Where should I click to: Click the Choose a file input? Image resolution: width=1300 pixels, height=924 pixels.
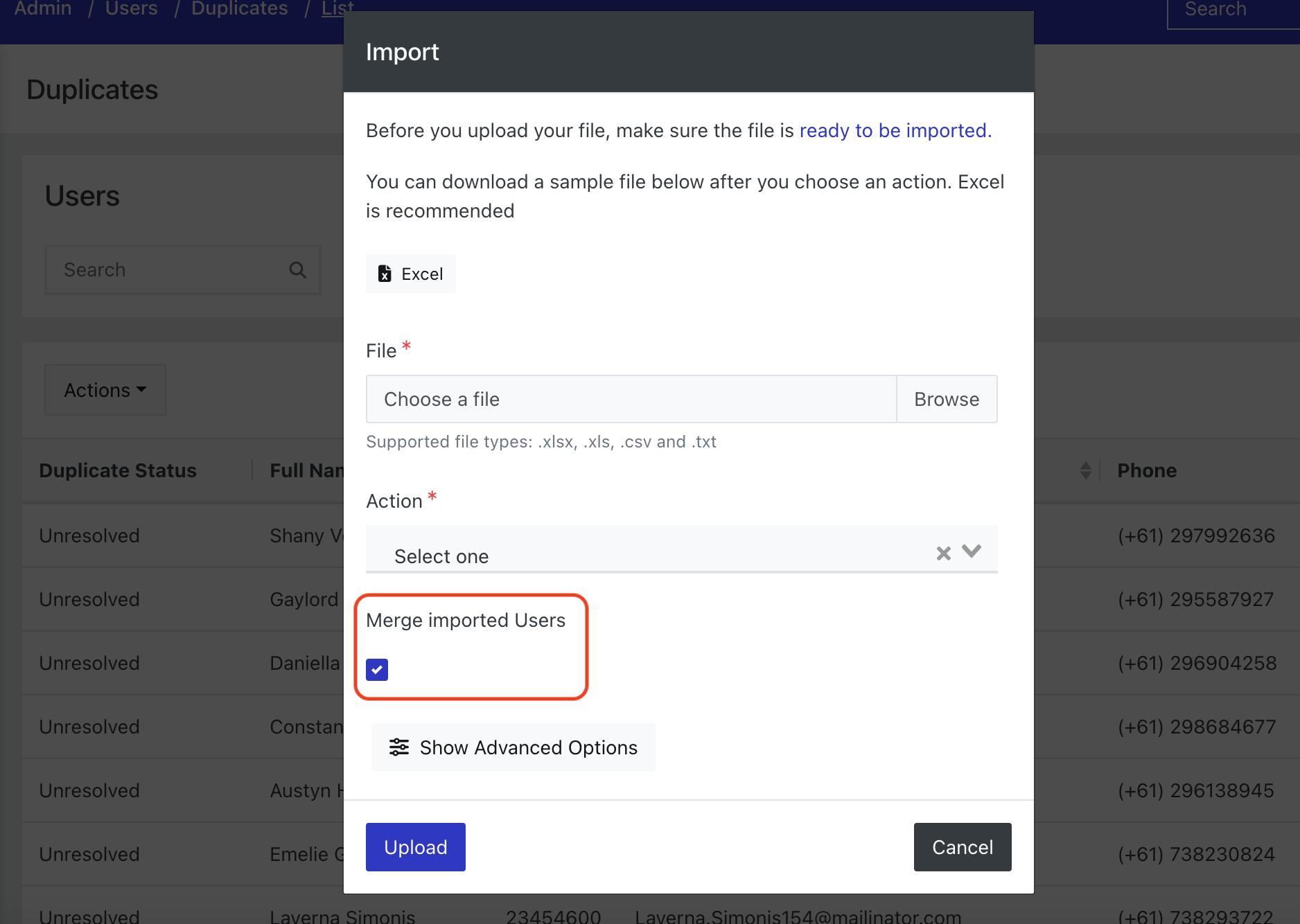click(631, 399)
